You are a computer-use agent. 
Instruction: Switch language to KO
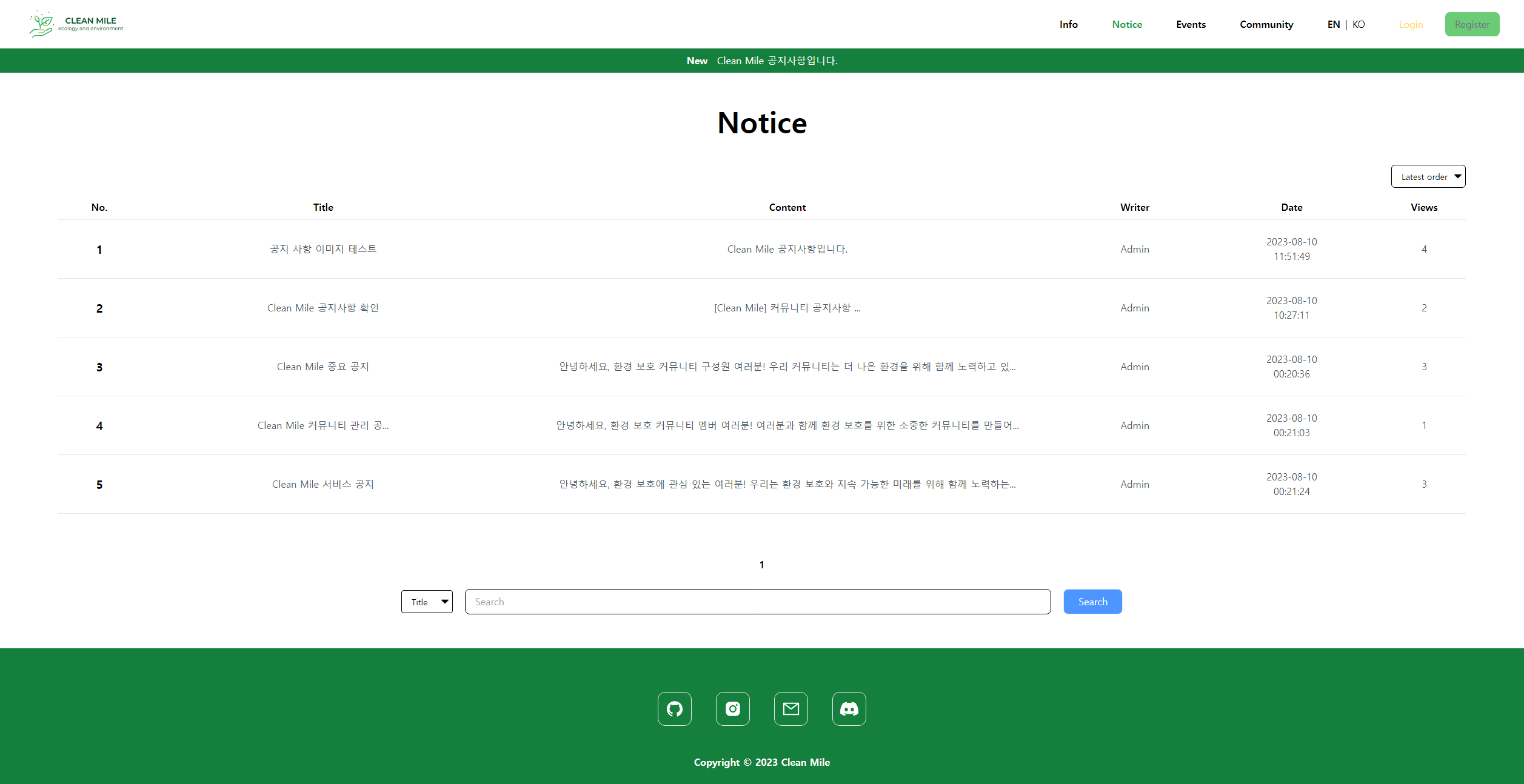point(1359,24)
